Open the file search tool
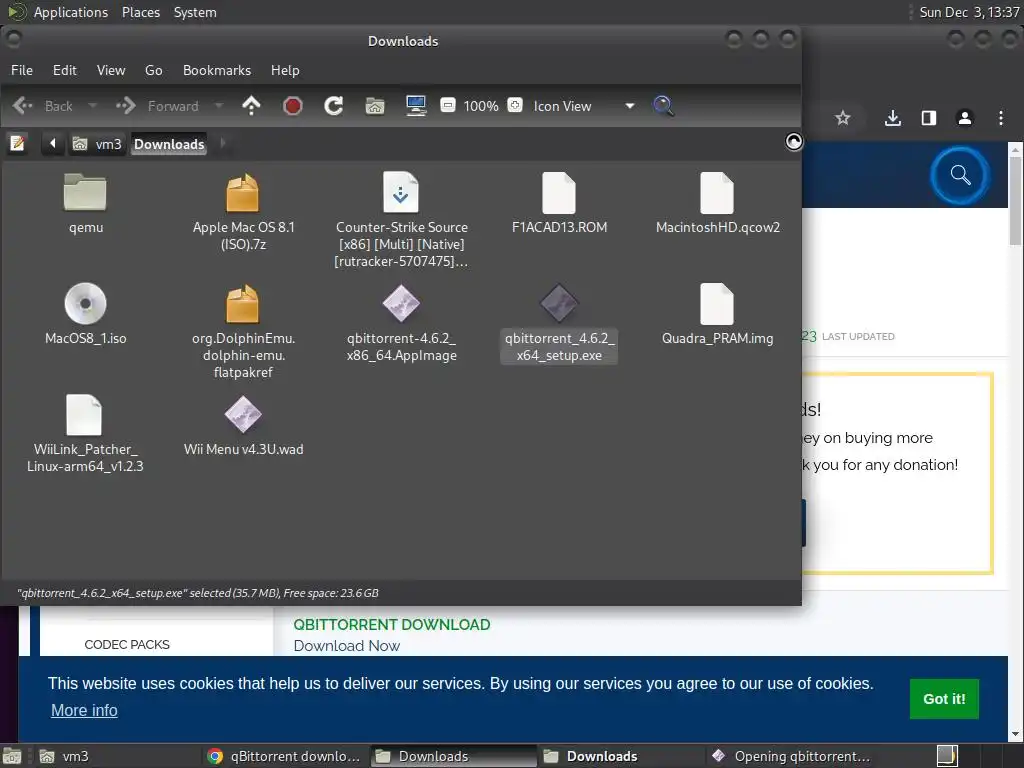This screenshot has height=768, width=1024. [x=663, y=106]
